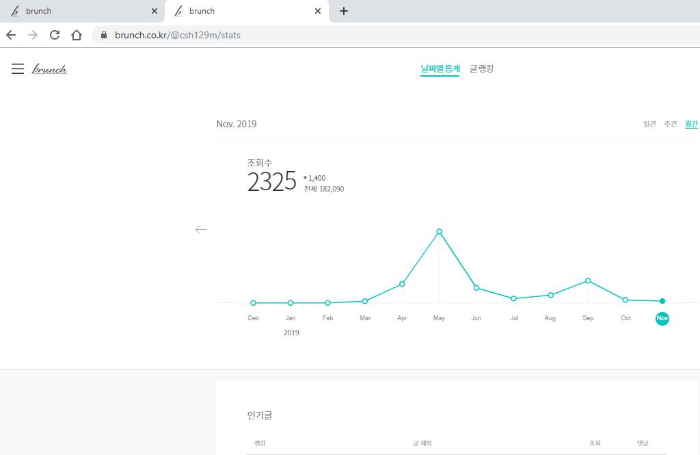700x455 pixels.
Task: Click the brunch logo
Action: tap(50, 69)
